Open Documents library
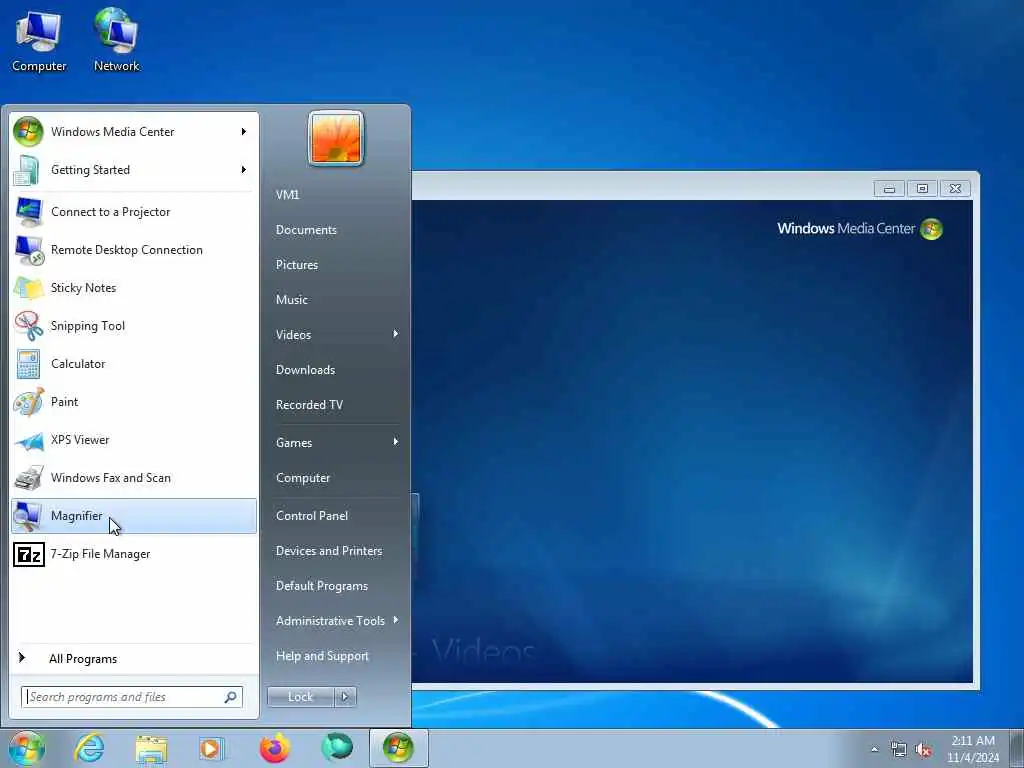The image size is (1024, 768). (306, 230)
